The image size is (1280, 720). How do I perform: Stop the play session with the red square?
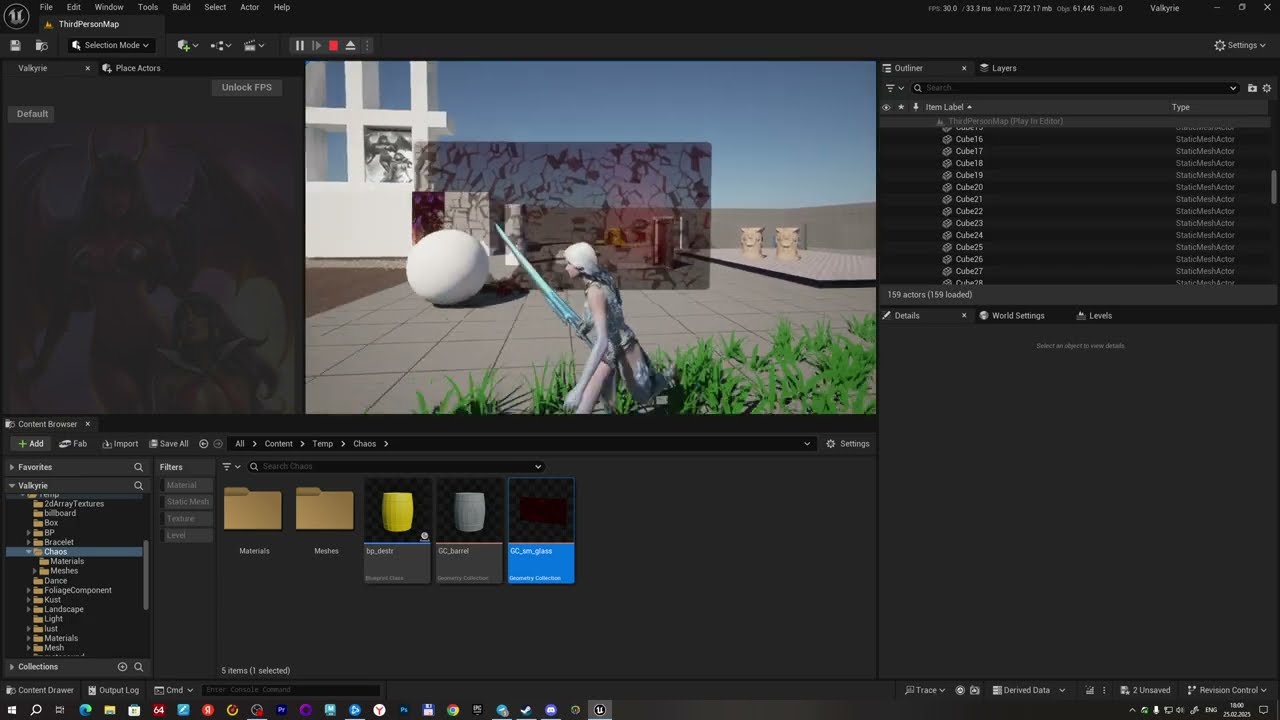333,45
